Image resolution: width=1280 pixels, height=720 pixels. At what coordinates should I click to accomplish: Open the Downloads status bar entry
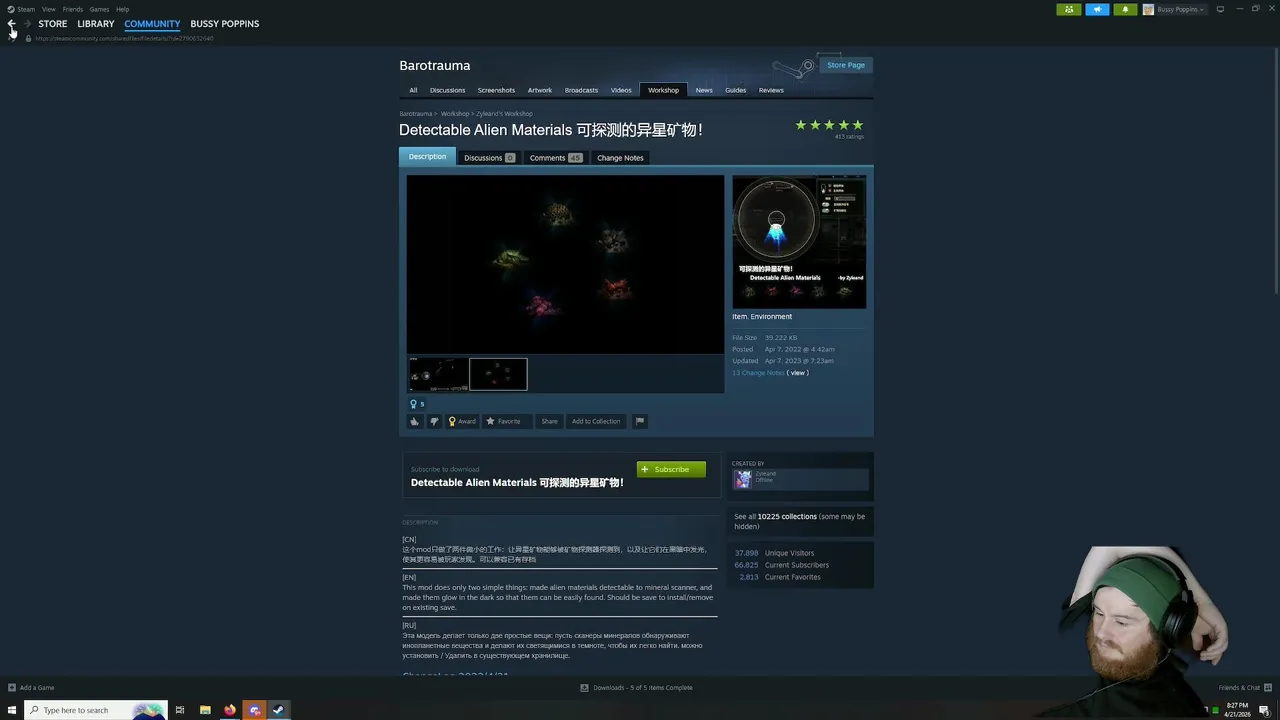(x=636, y=688)
